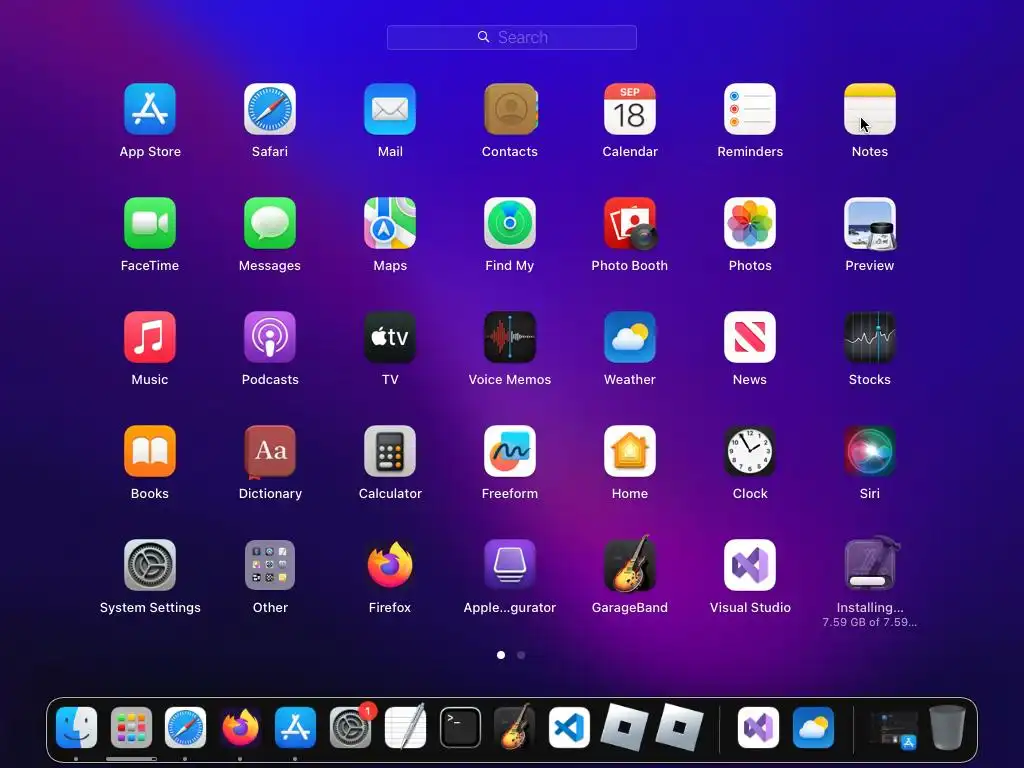Select the first Launchpad page dot
1024x768 pixels.
[x=501, y=655]
